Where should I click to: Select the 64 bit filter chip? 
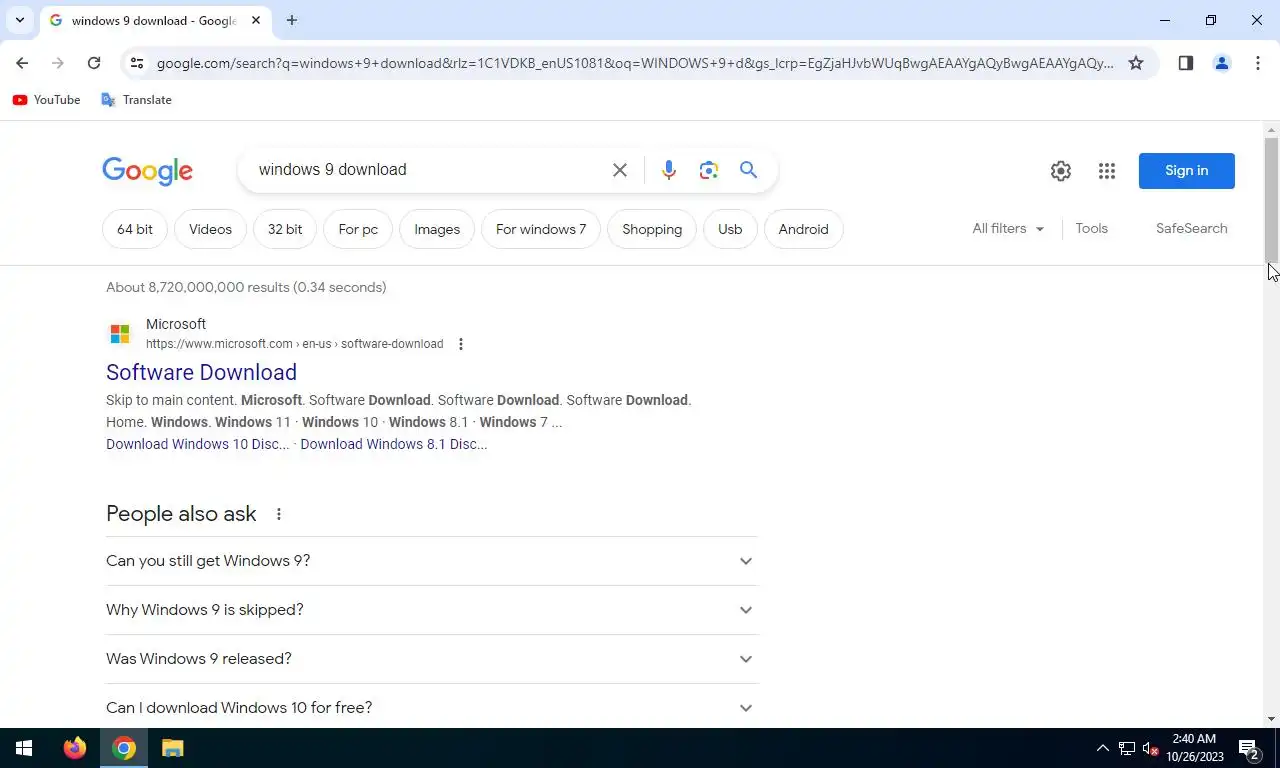(135, 229)
